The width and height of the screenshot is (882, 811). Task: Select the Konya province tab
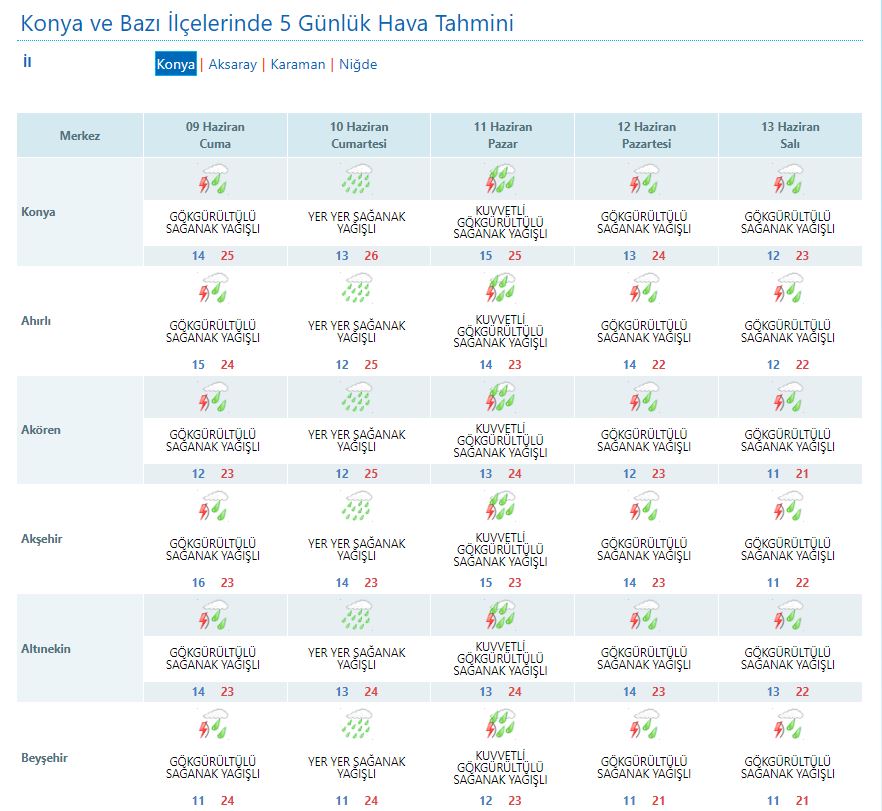[x=176, y=64]
